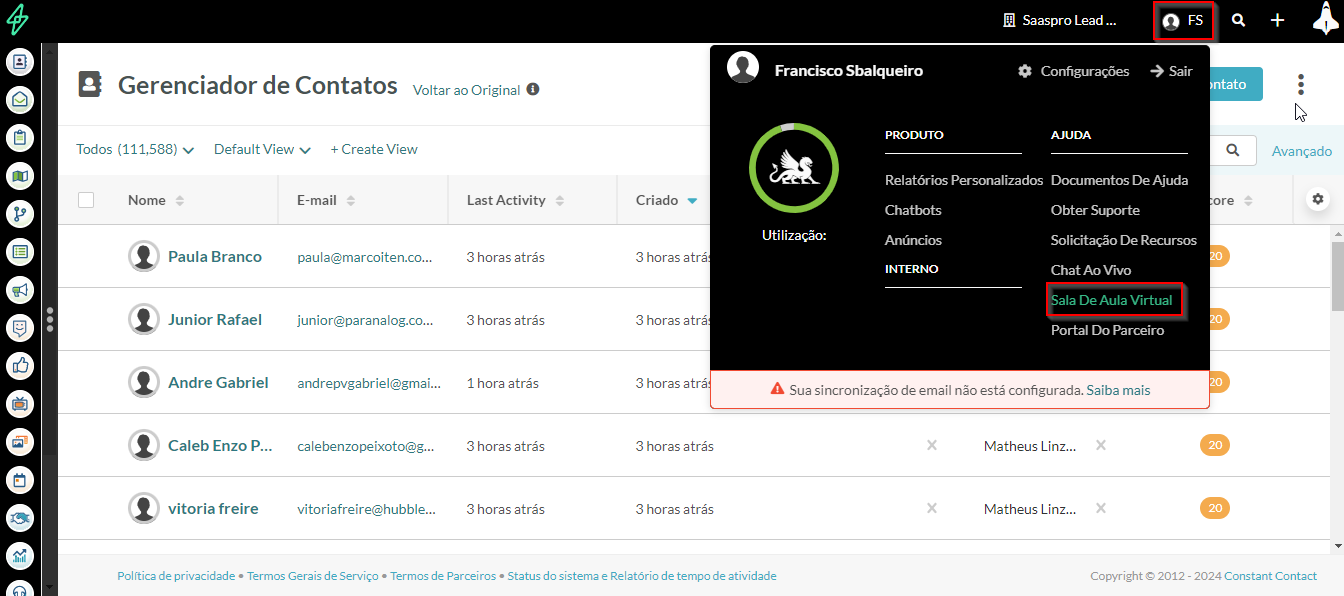Open the Default View dropdown

(x=262, y=150)
